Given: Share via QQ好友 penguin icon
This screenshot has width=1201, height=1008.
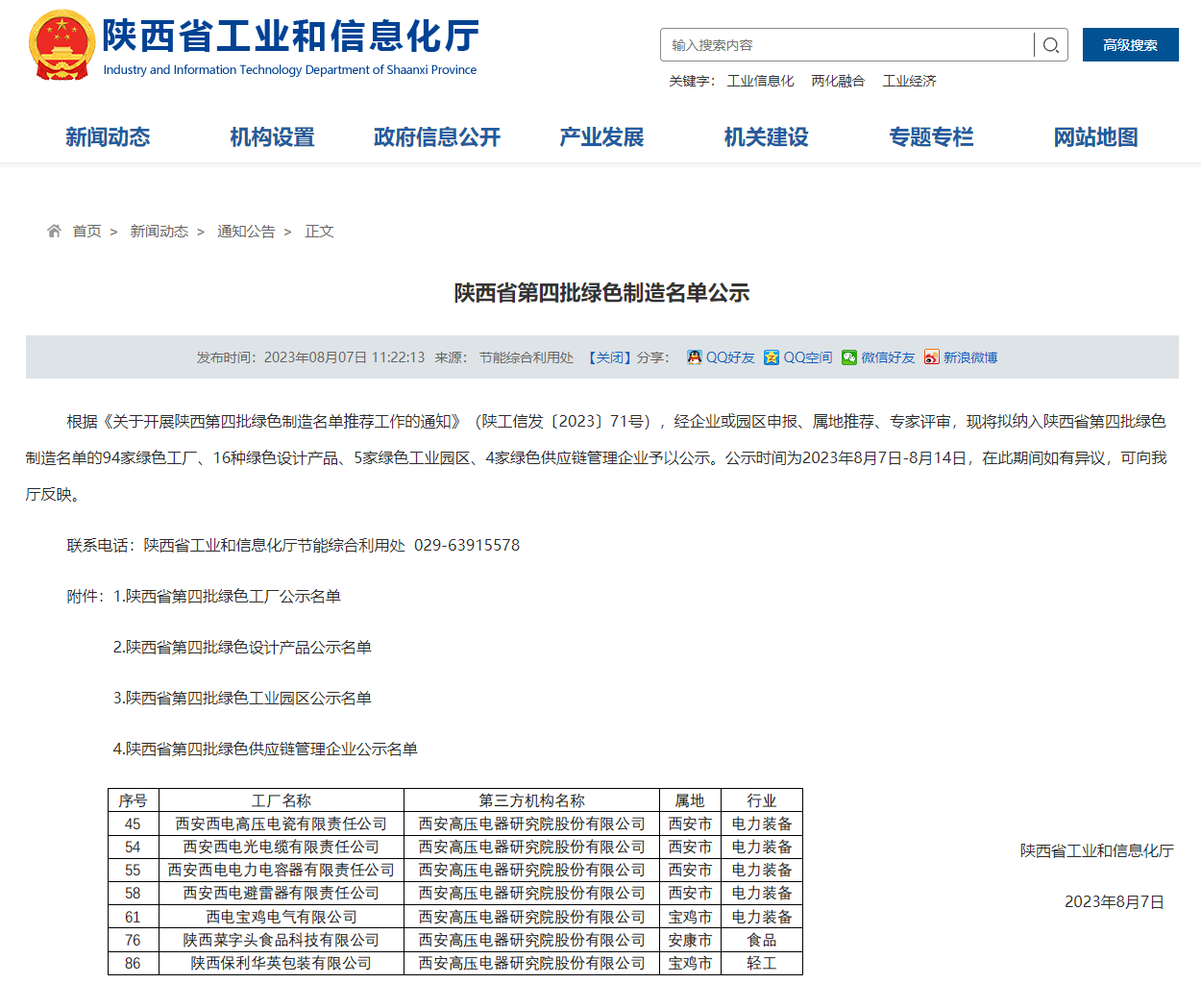Looking at the screenshot, I should coord(695,357).
